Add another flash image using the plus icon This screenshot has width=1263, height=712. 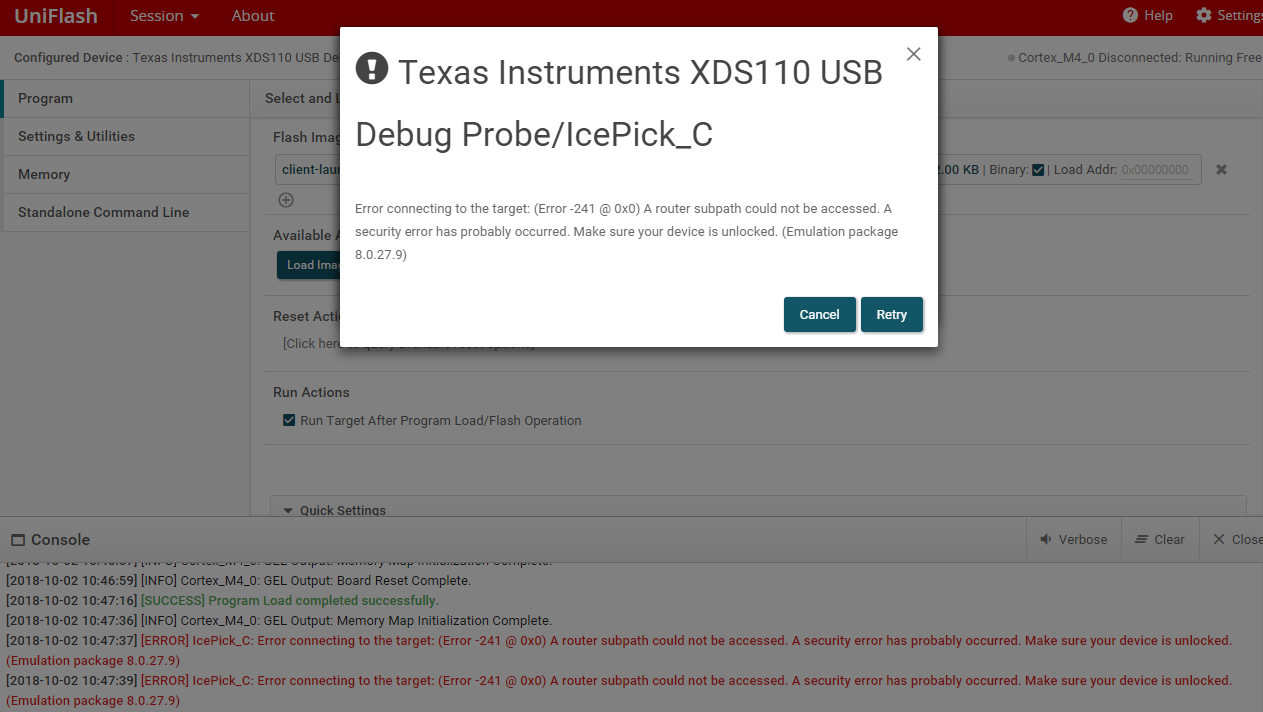tap(286, 200)
